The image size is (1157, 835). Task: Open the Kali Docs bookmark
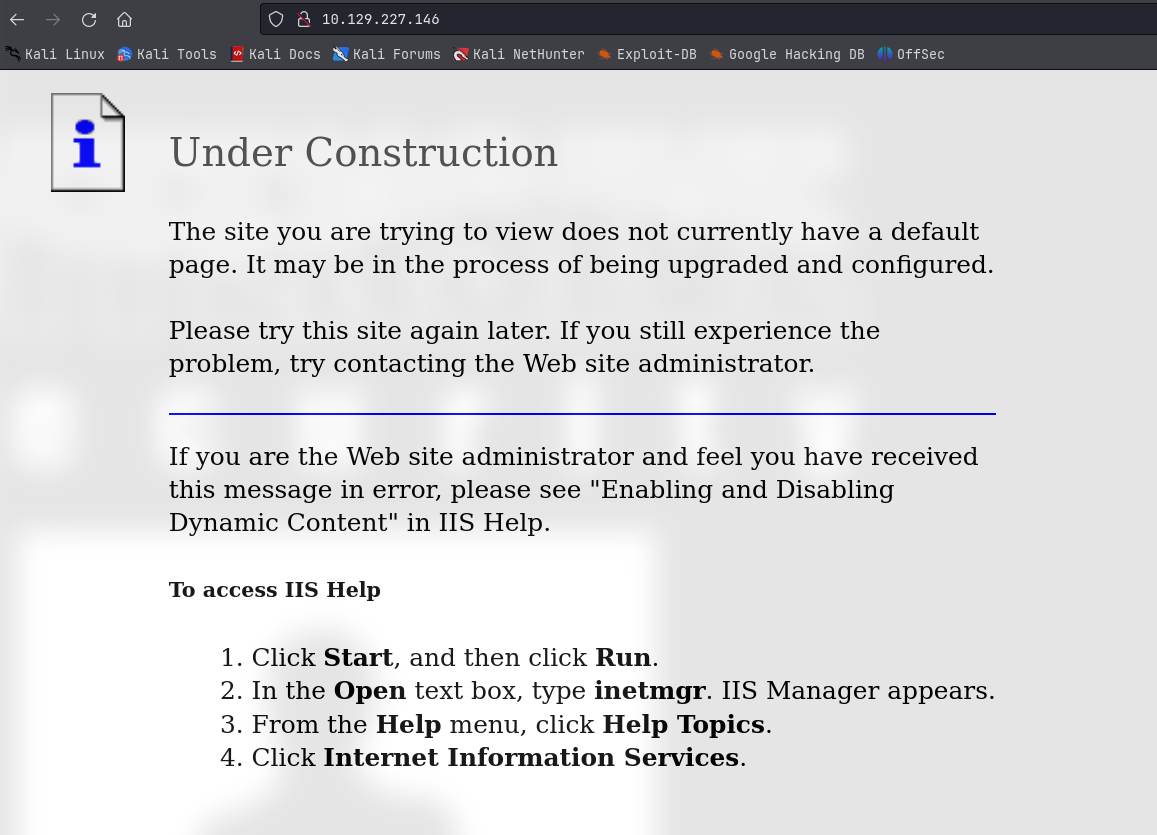(x=275, y=54)
